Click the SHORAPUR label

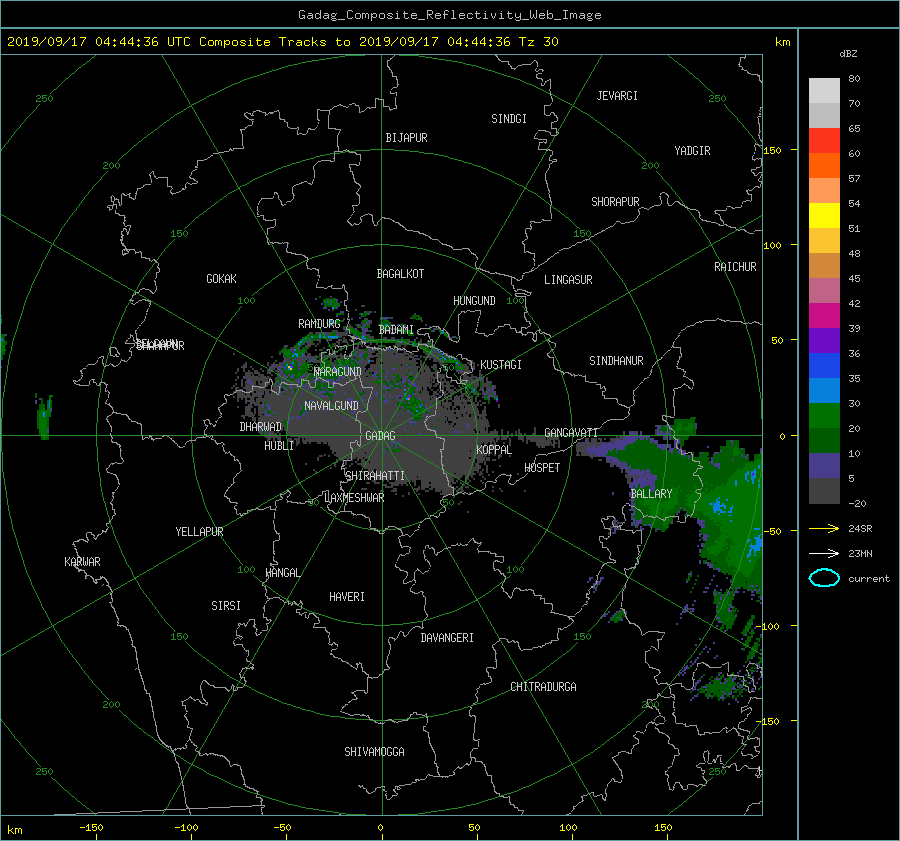[x=615, y=202]
